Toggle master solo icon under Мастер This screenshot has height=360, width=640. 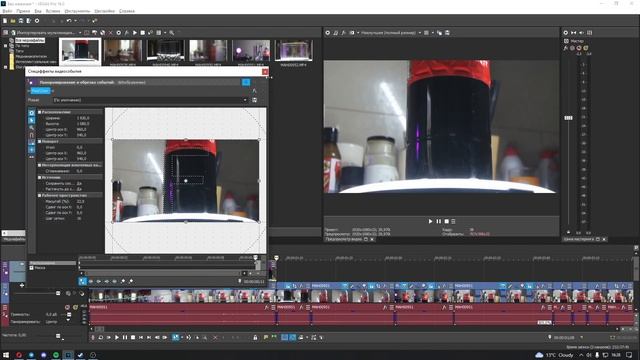pos(586,48)
